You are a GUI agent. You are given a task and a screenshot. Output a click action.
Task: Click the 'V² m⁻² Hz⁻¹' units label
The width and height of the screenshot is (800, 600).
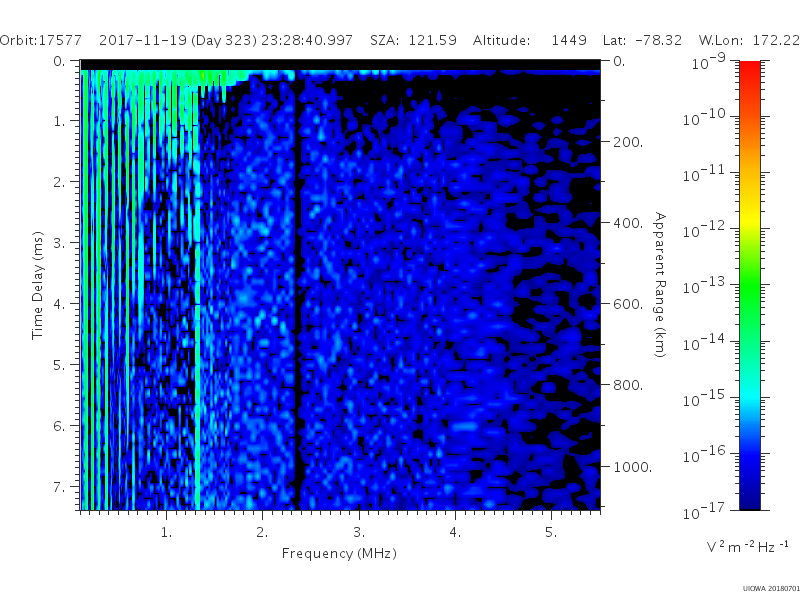(747, 546)
